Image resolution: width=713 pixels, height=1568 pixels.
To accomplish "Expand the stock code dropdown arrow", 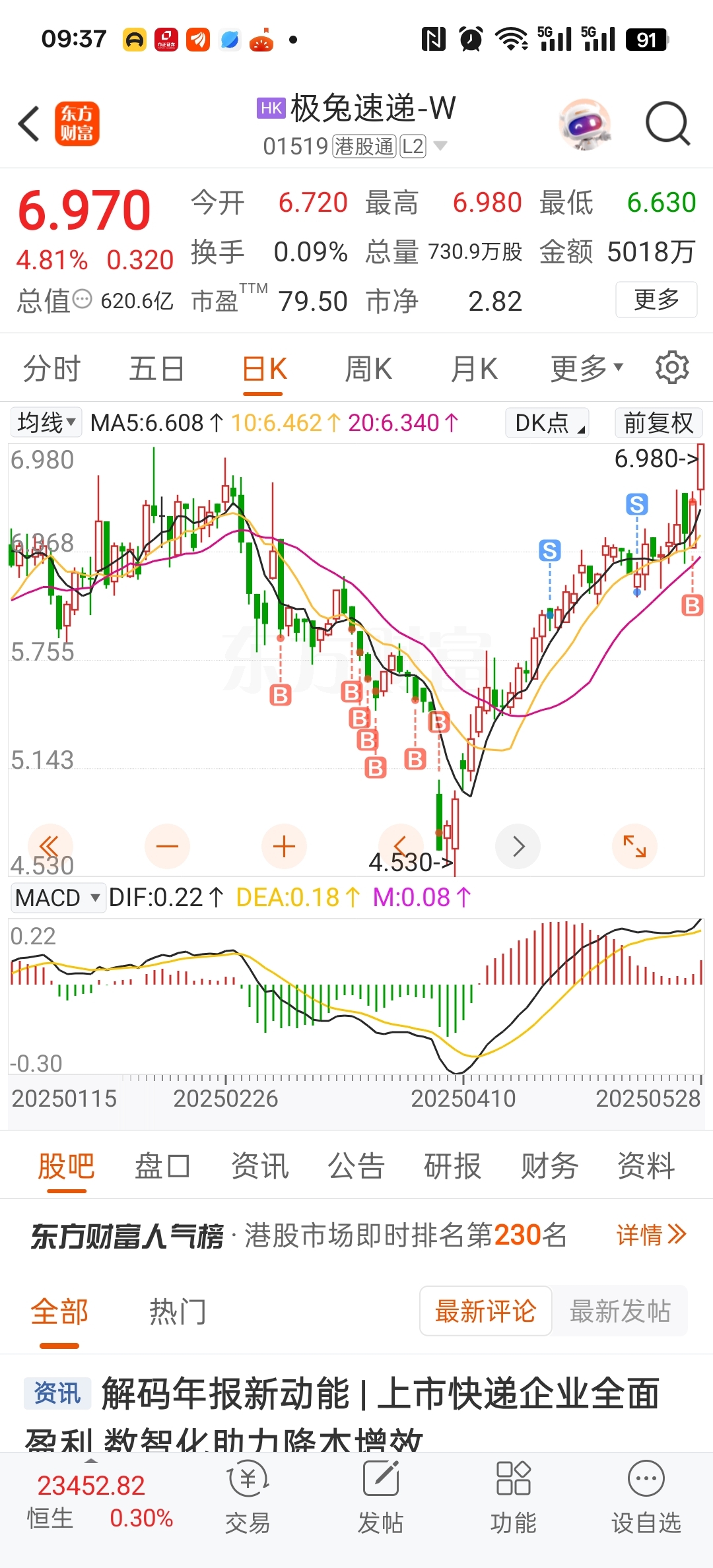I will pos(440,145).
